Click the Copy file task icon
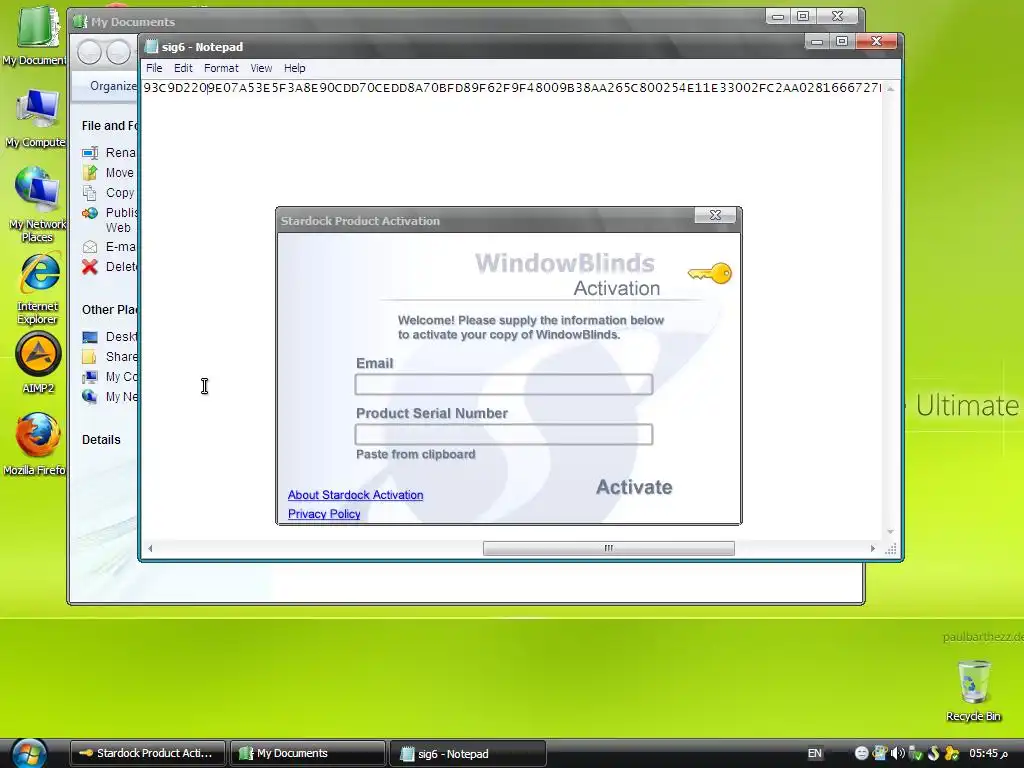This screenshot has width=1024, height=768. coord(90,193)
